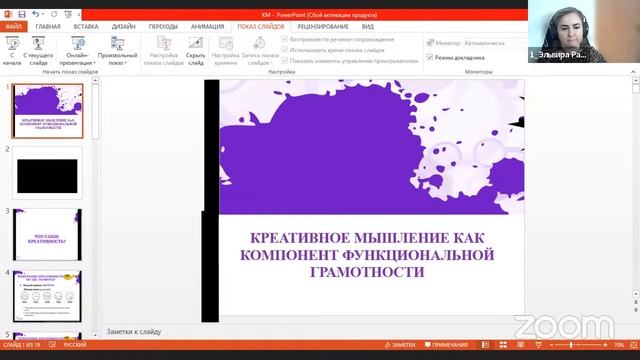This screenshot has height=360, width=640.
Task: Click the 70% zoom level
Action: [x=619, y=345]
